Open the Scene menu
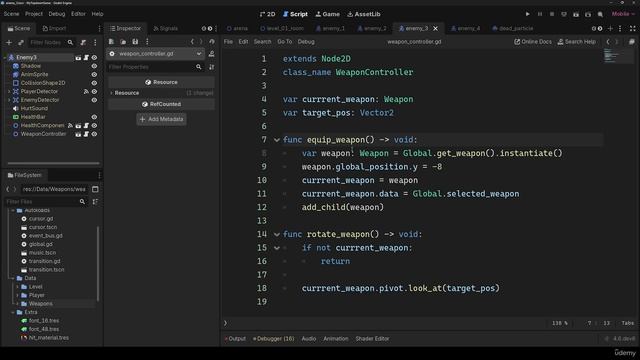The height and width of the screenshot is (360, 640). pos(11,14)
